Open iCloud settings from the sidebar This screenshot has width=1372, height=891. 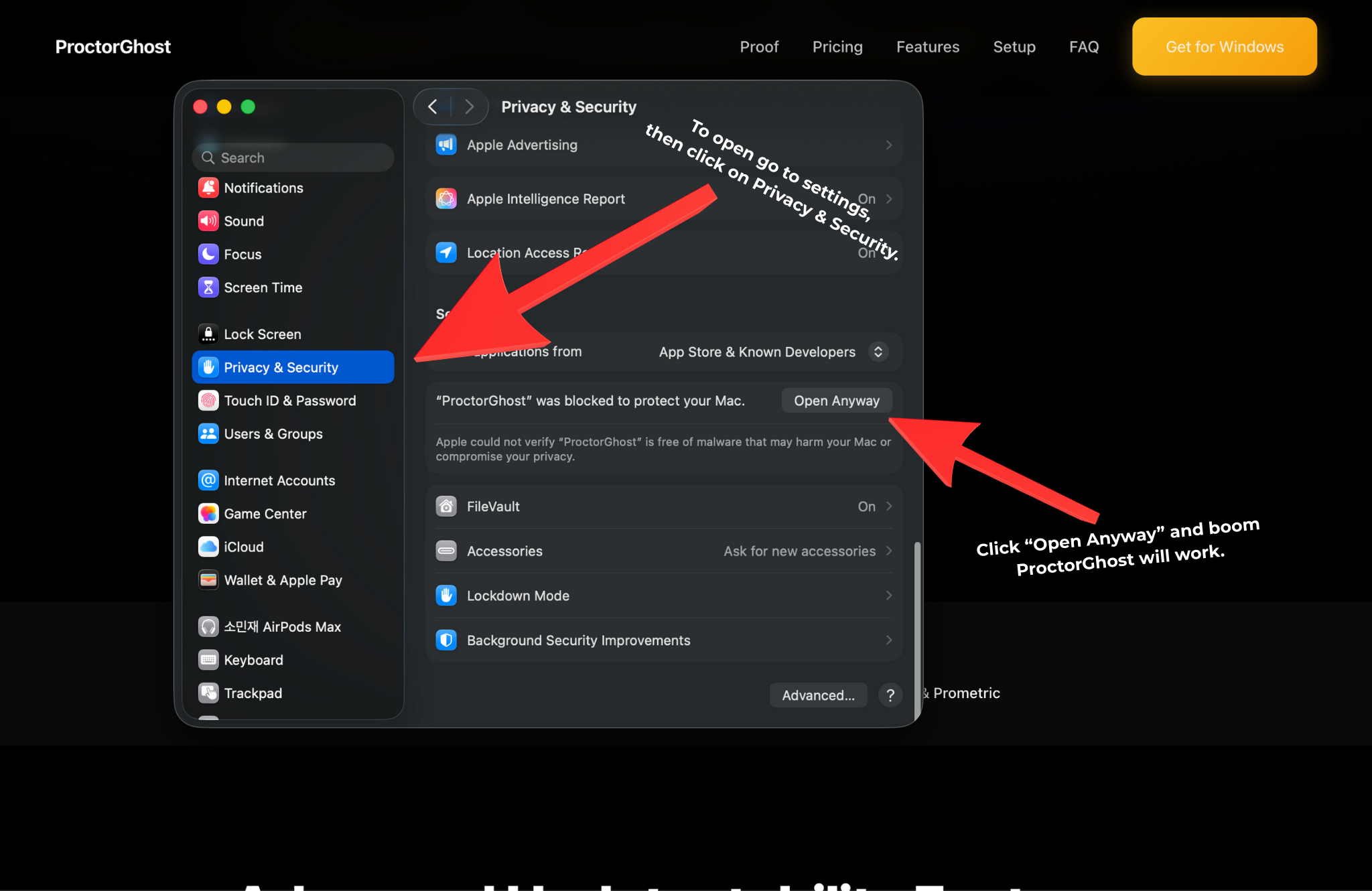coord(244,547)
